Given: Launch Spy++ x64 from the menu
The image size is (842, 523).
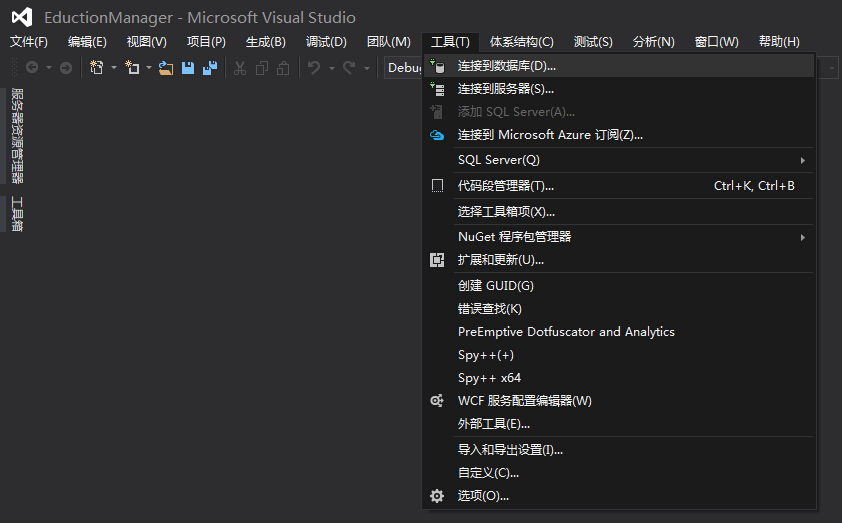Looking at the screenshot, I should (619, 378).
